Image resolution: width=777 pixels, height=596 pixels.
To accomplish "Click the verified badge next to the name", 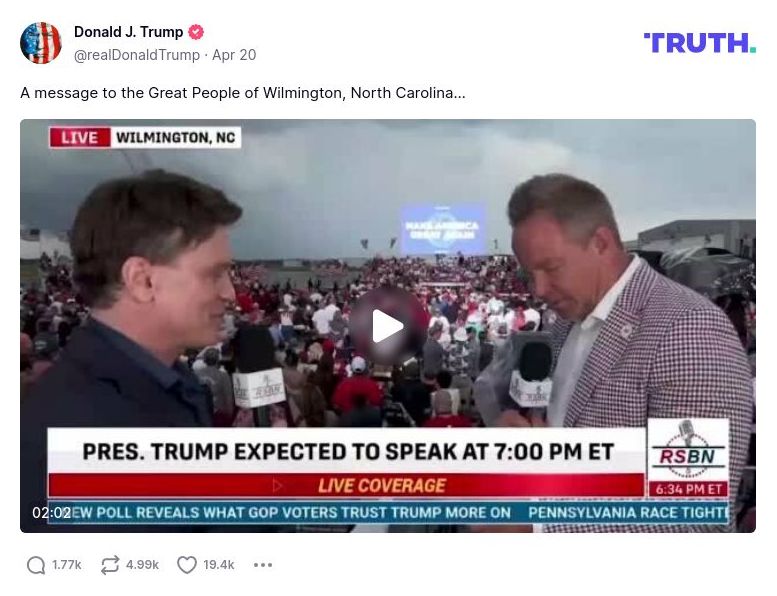I will pyautogui.click(x=196, y=32).
